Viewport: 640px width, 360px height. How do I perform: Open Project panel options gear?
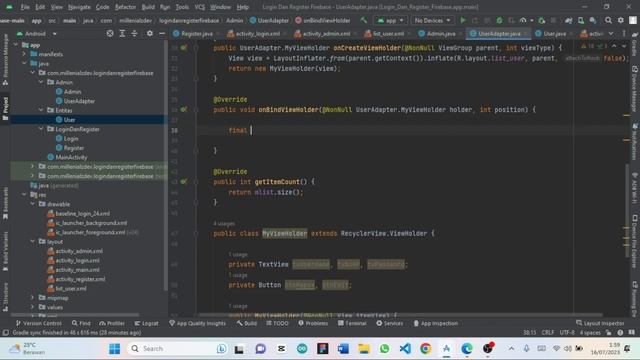150,33
